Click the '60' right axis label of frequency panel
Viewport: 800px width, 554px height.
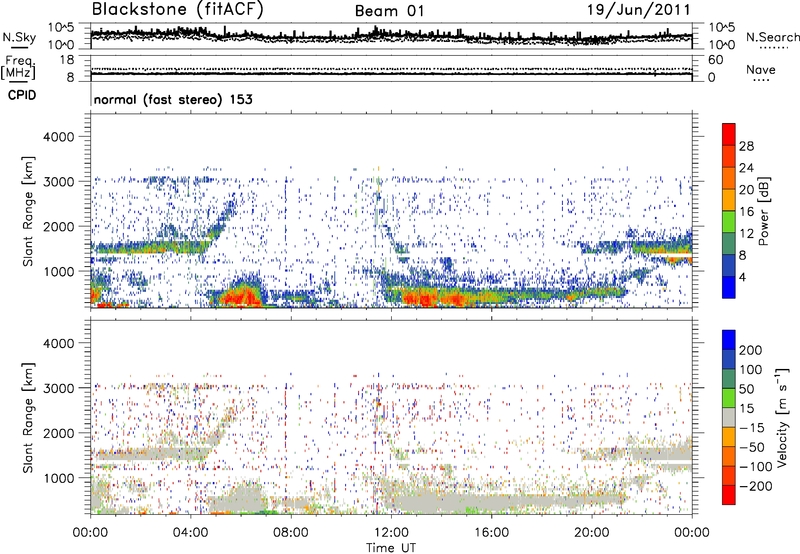[715, 60]
